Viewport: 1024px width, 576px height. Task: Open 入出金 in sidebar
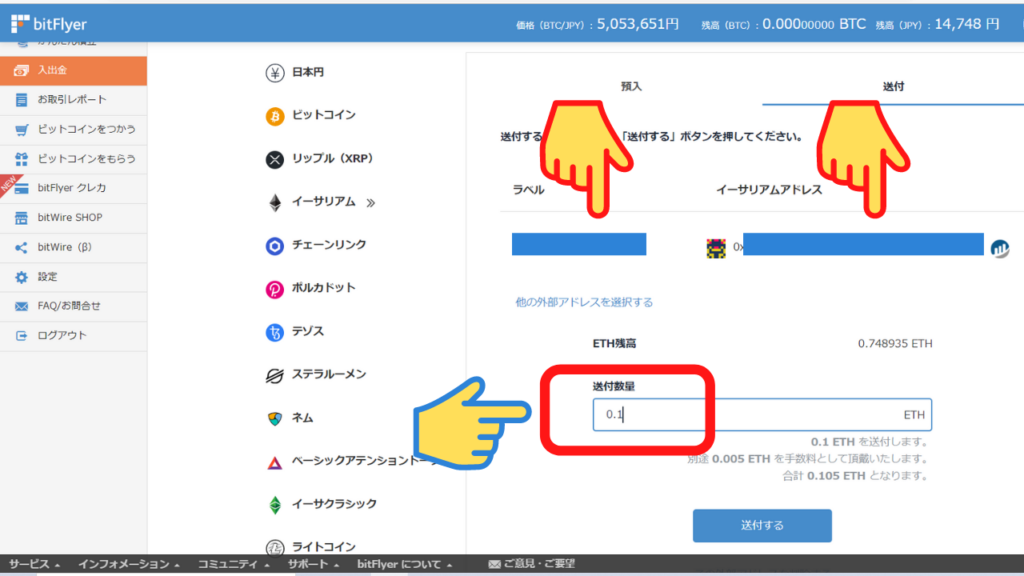pos(73,70)
